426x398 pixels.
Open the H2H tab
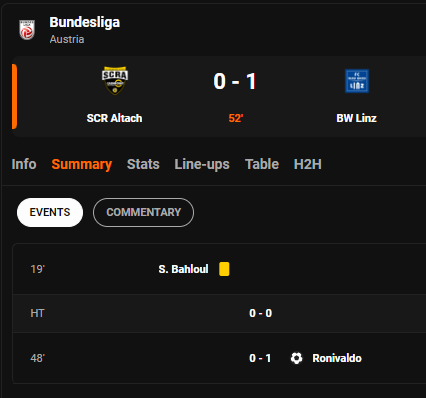click(308, 164)
